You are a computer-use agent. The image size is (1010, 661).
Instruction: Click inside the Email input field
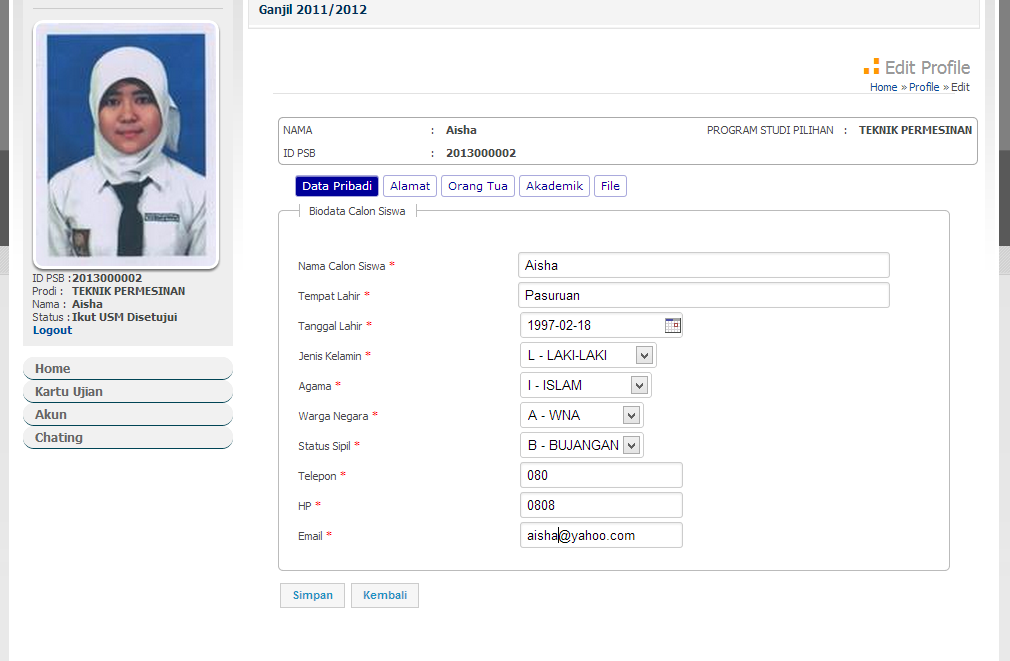600,535
